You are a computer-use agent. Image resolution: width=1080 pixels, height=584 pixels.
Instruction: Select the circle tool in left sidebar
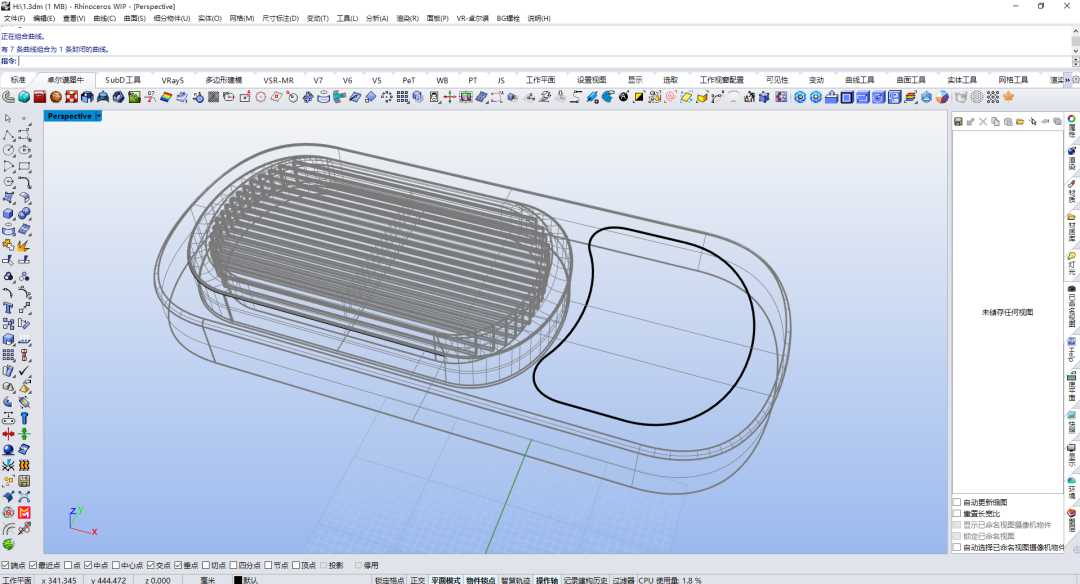8,150
